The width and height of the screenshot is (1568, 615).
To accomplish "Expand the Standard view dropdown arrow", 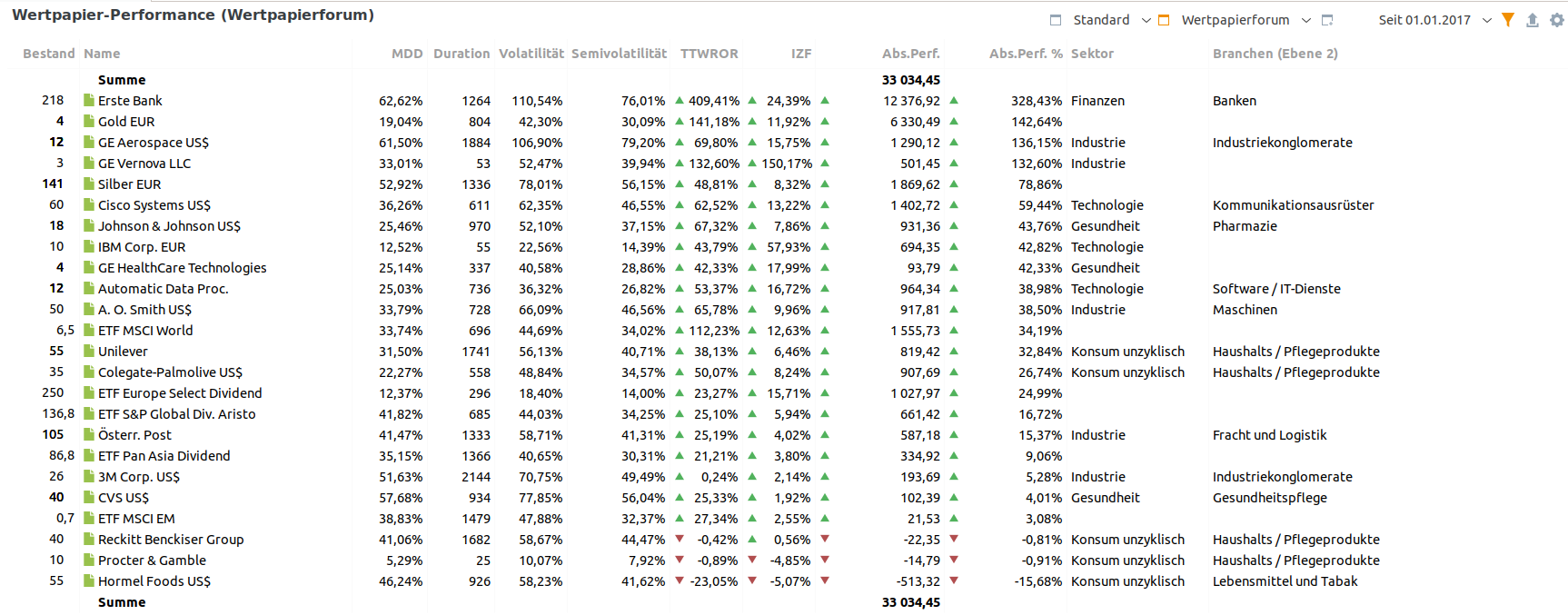I will pos(1146,20).
